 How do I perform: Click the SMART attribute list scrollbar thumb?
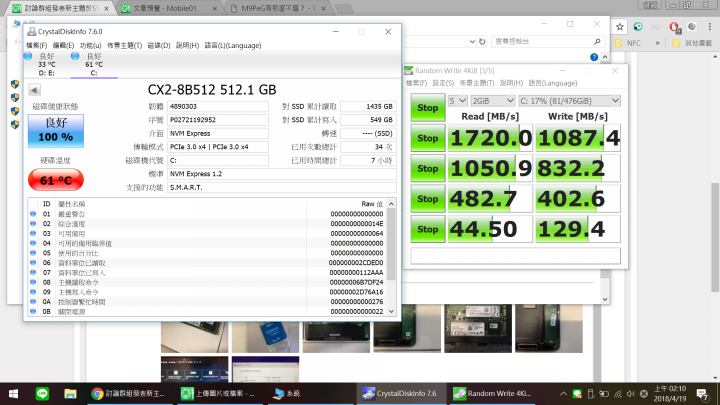391,244
